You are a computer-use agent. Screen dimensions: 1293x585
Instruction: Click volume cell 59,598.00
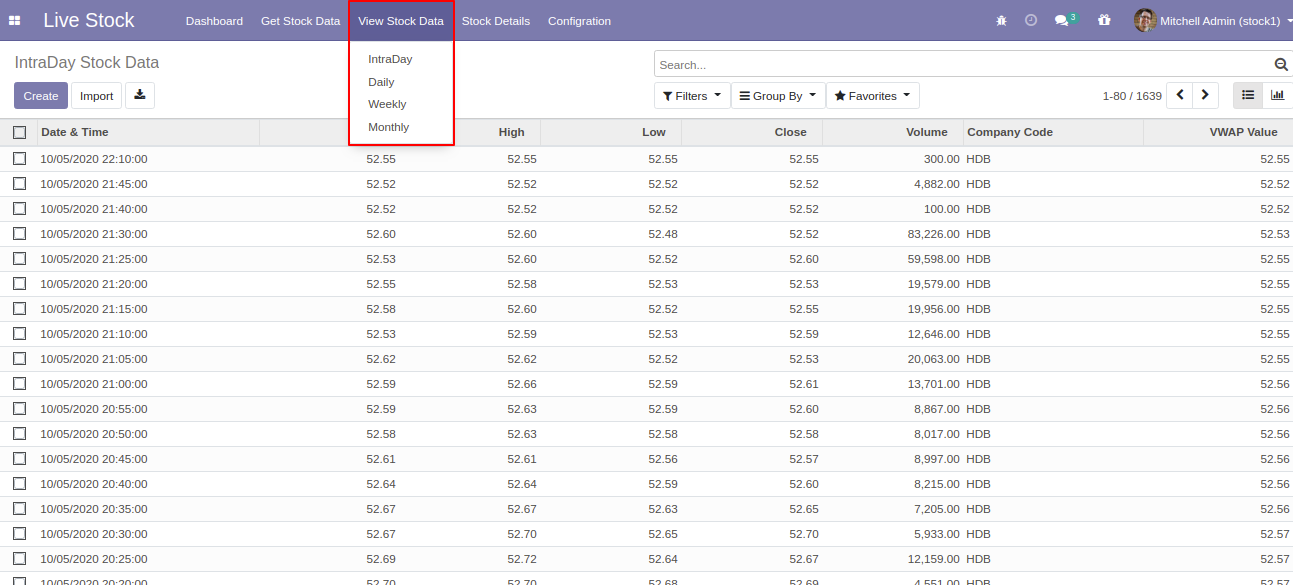(x=934, y=259)
